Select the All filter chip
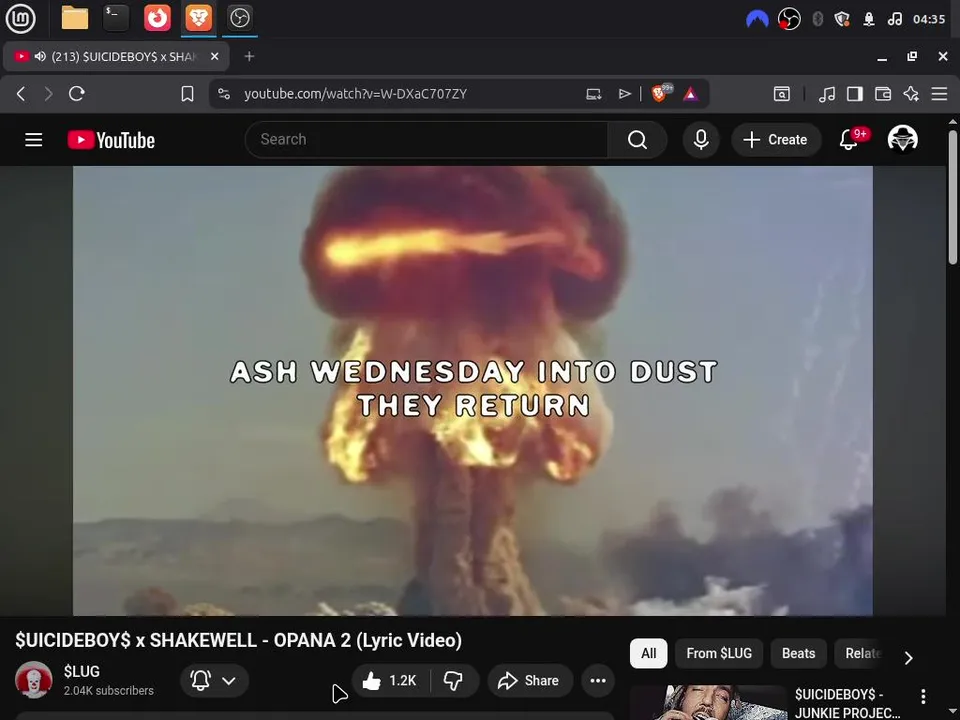Viewport: 960px width, 720px height. pyautogui.click(x=648, y=653)
